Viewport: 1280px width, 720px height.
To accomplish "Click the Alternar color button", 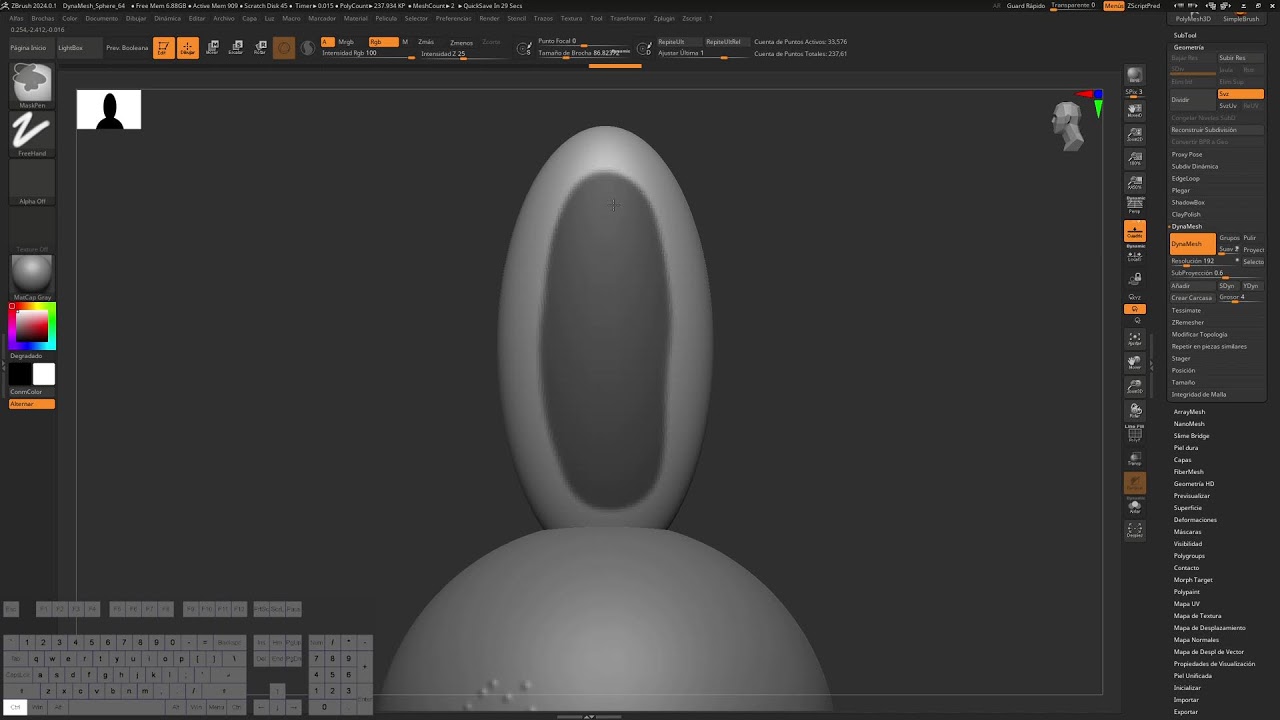I will [32, 404].
